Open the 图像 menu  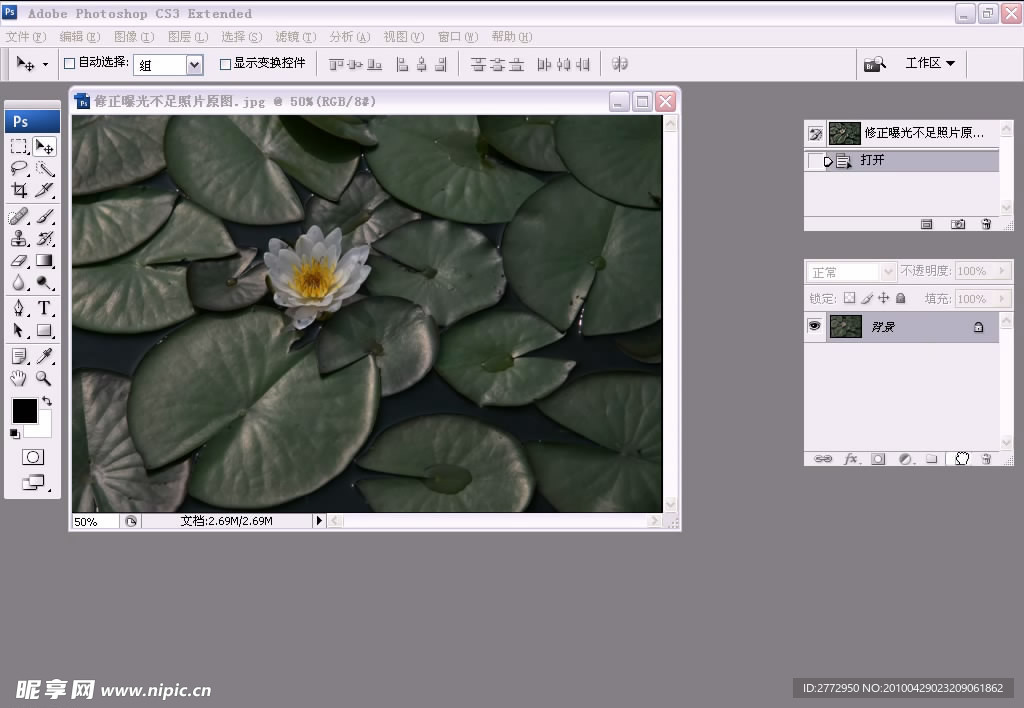pyautogui.click(x=132, y=37)
